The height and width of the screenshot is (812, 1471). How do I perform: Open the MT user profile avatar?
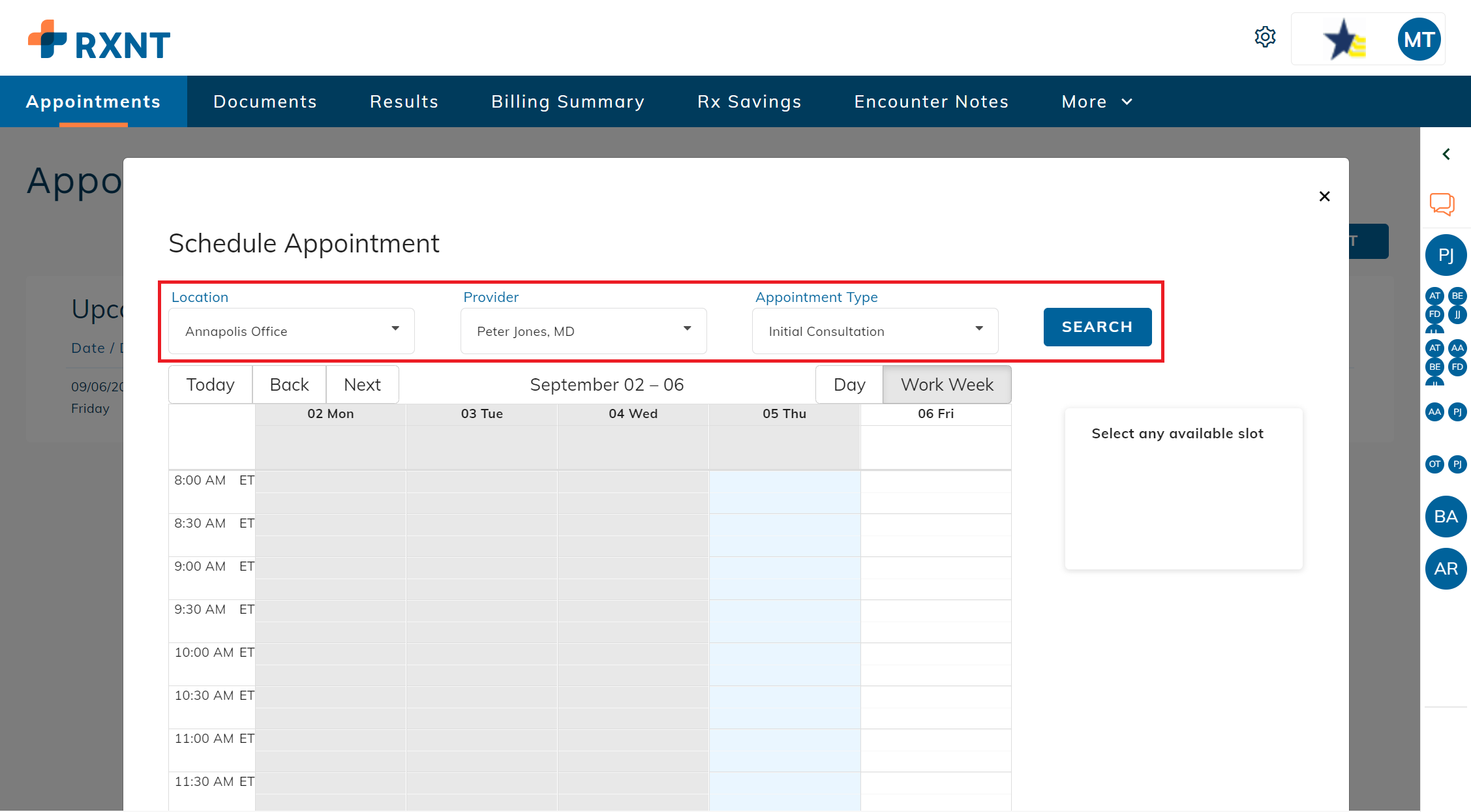(1419, 39)
